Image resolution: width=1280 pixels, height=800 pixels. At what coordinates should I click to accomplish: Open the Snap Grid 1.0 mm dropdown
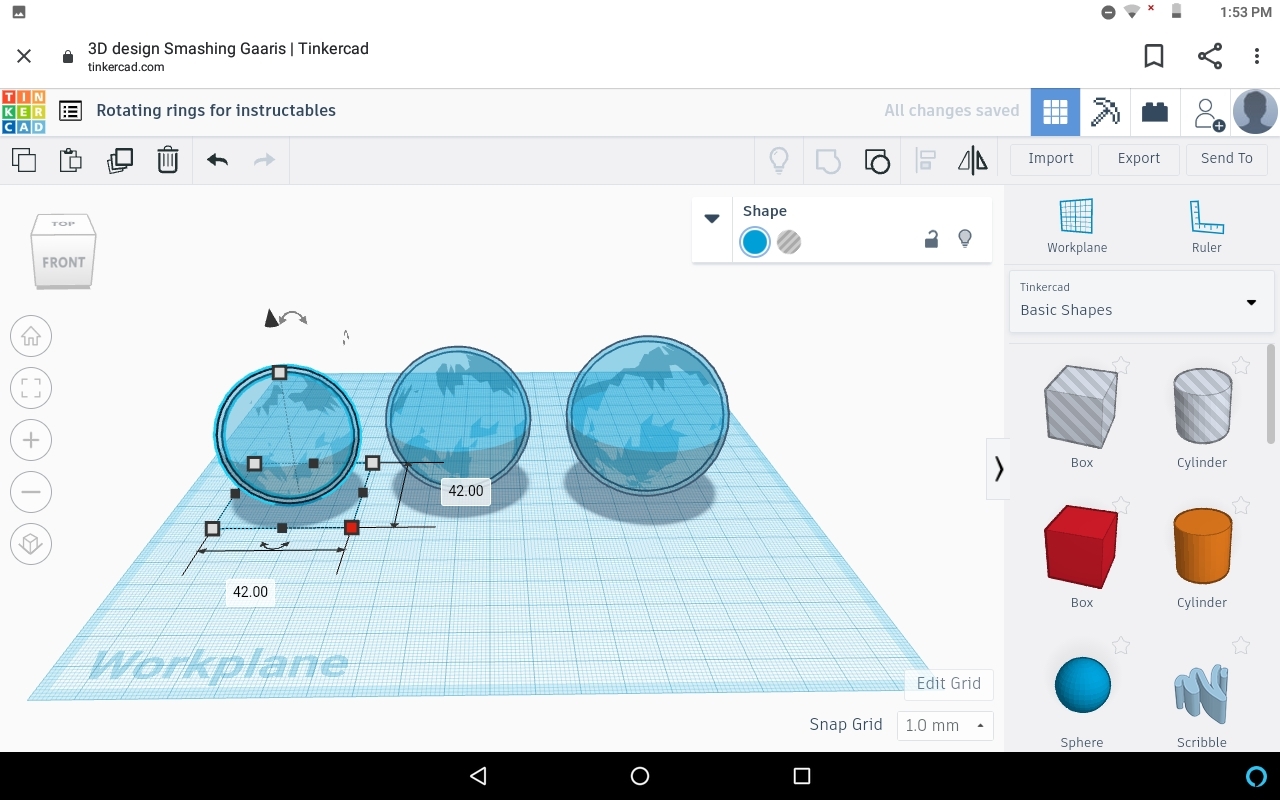point(945,726)
